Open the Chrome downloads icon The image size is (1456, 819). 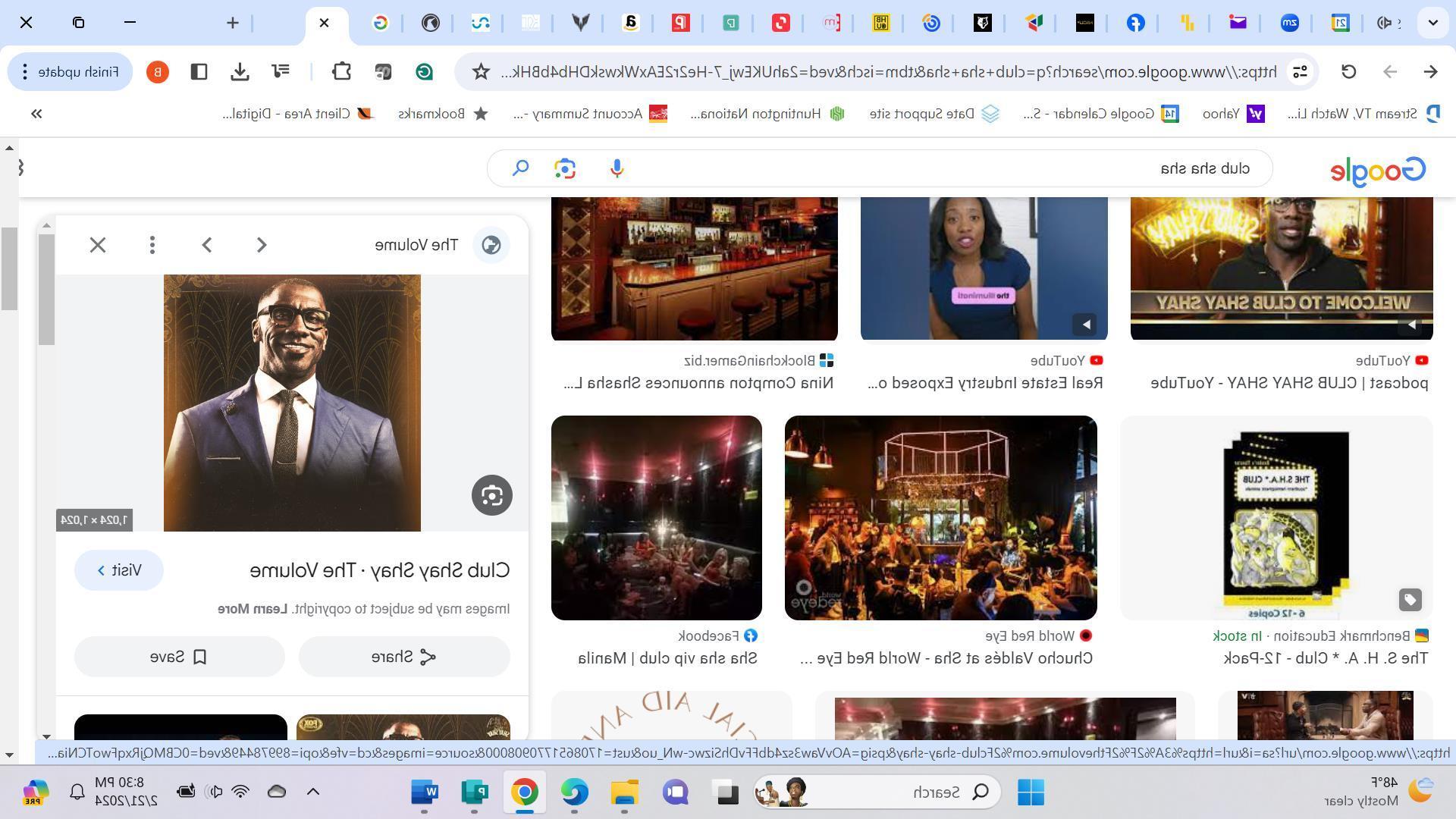point(240,71)
